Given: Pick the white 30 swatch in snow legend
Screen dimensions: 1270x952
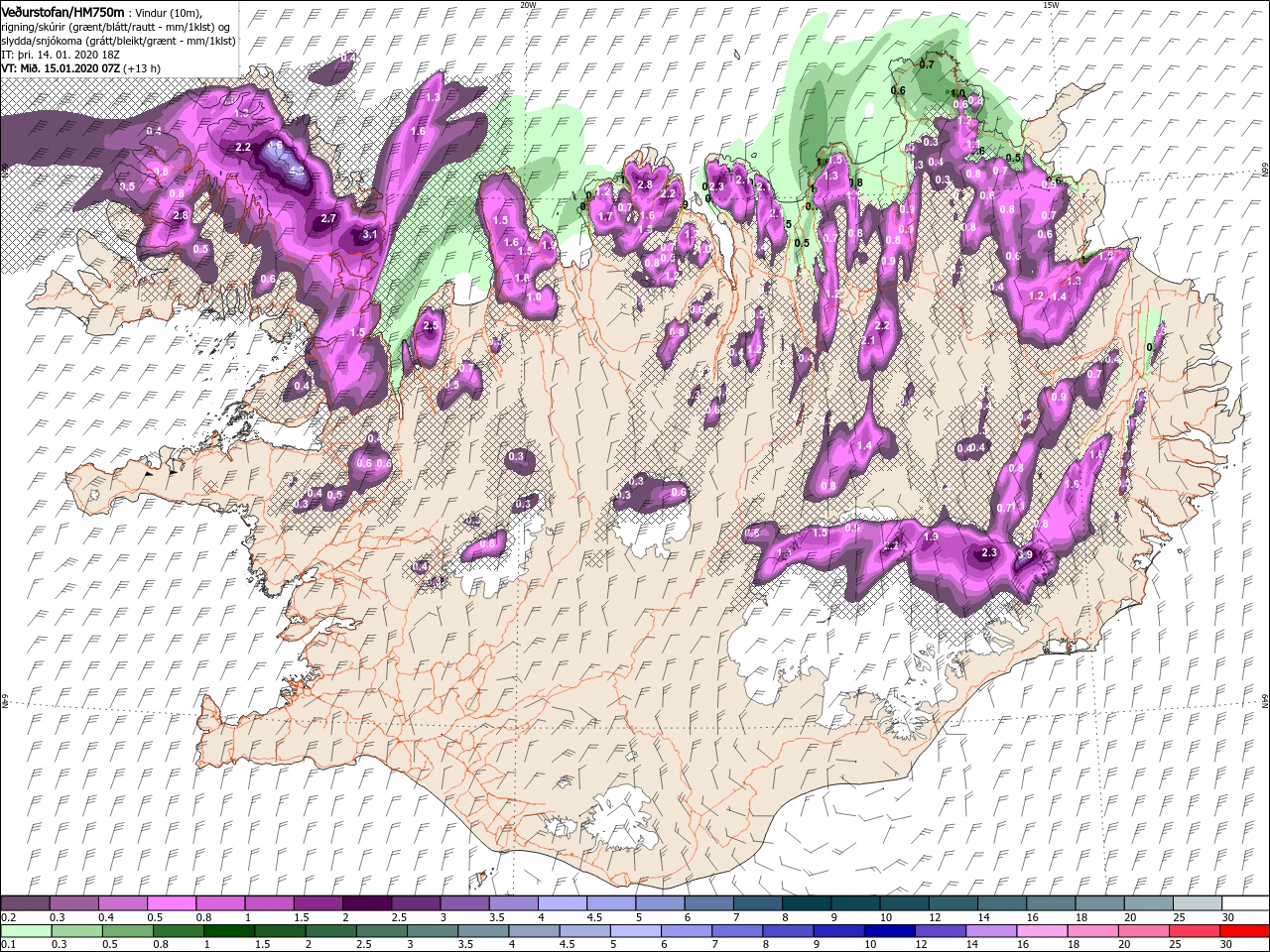Looking at the screenshot, I should click(x=1244, y=903).
